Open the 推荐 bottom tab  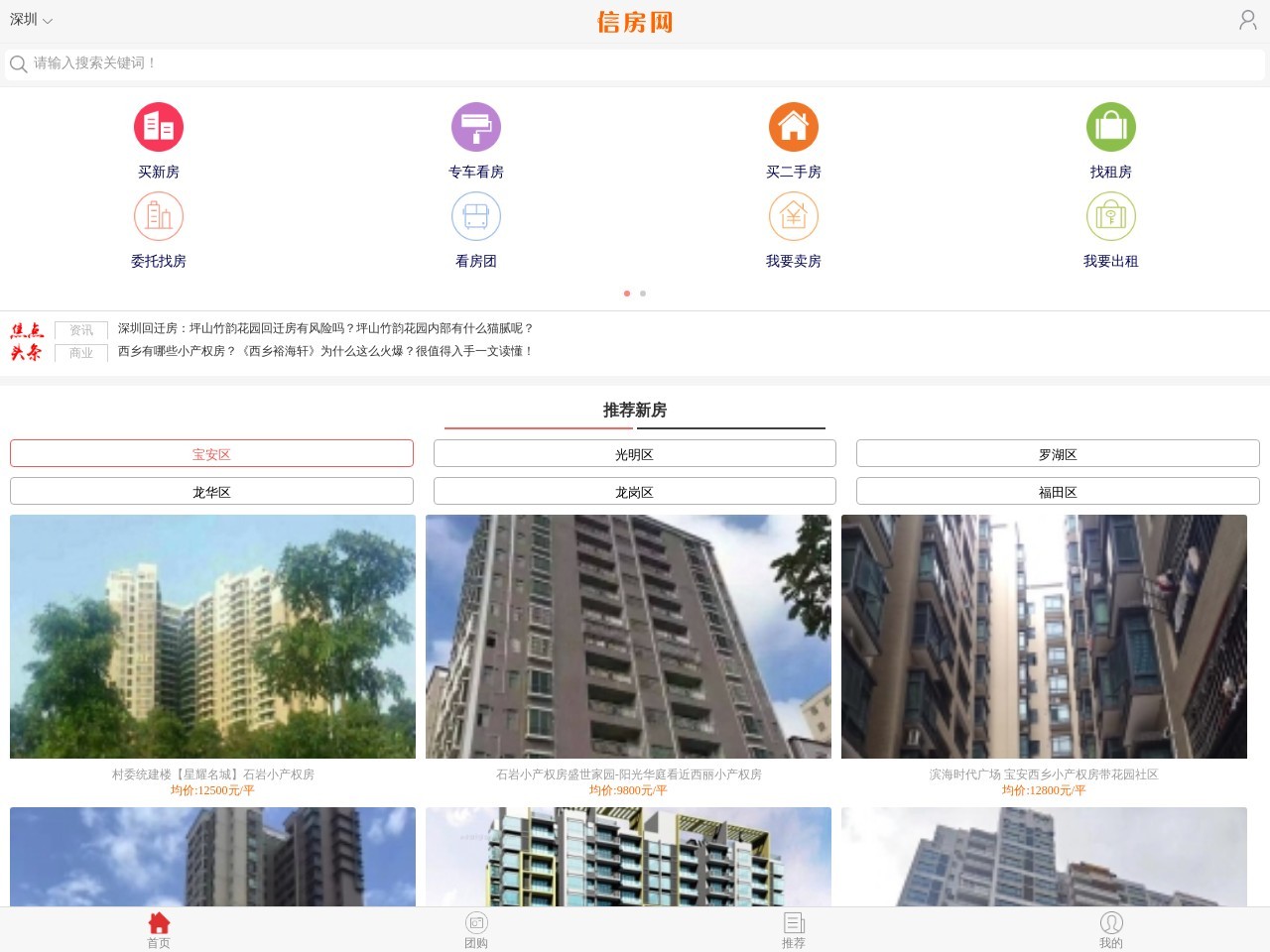pyautogui.click(x=794, y=930)
